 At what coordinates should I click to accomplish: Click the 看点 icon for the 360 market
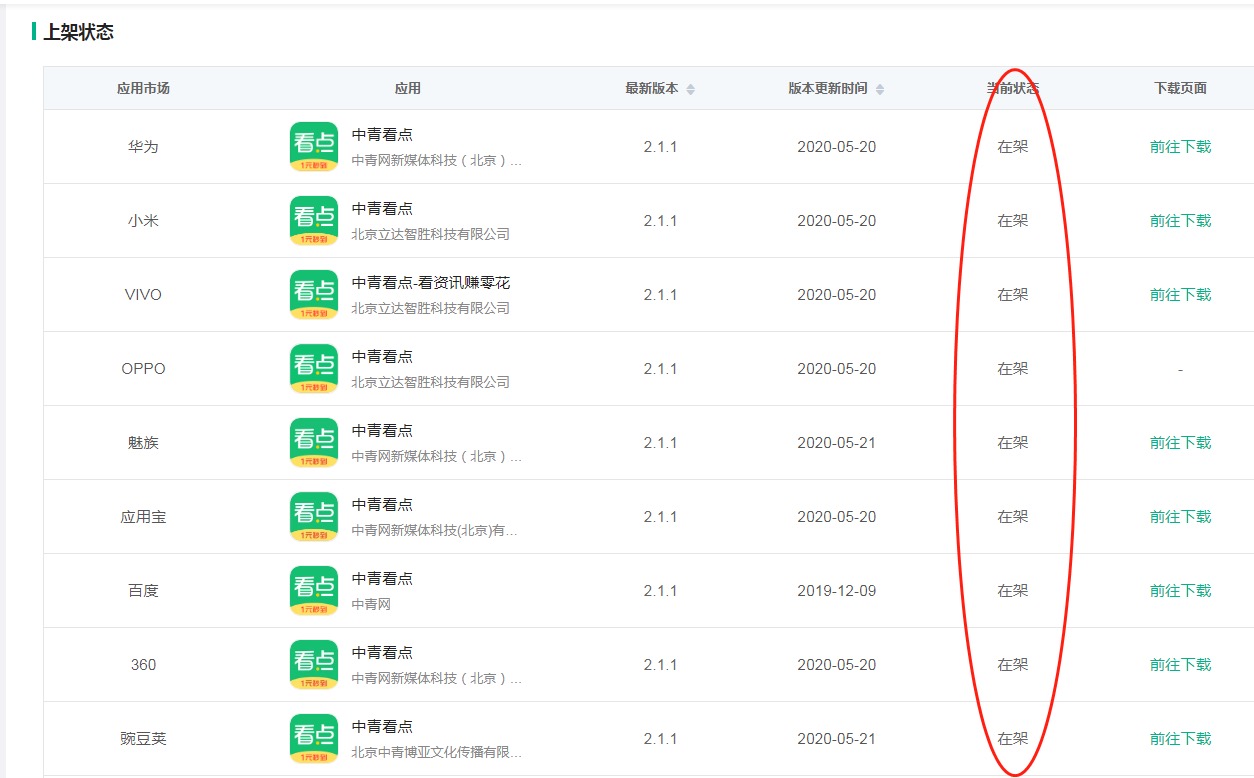315,663
